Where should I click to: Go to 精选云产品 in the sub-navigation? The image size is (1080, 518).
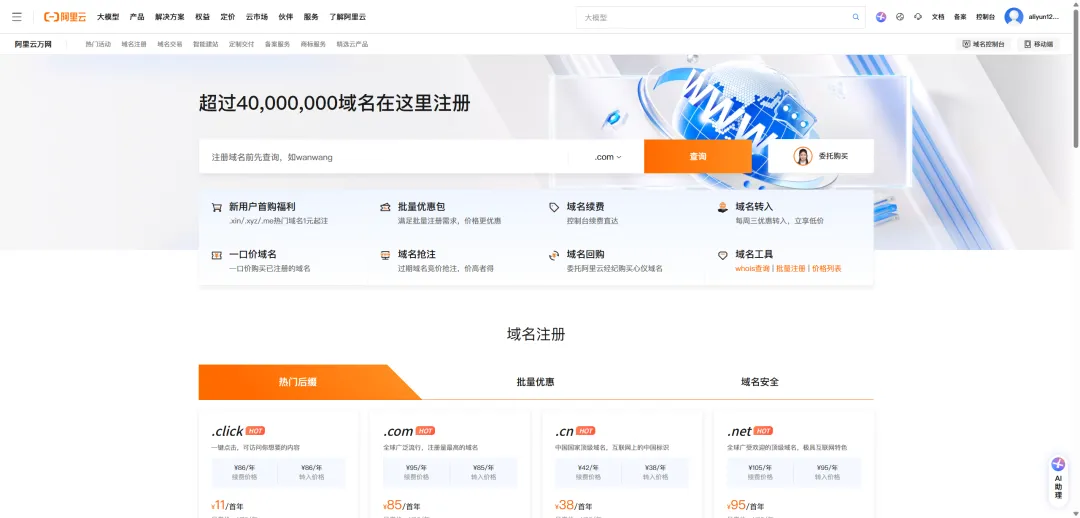point(352,44)
